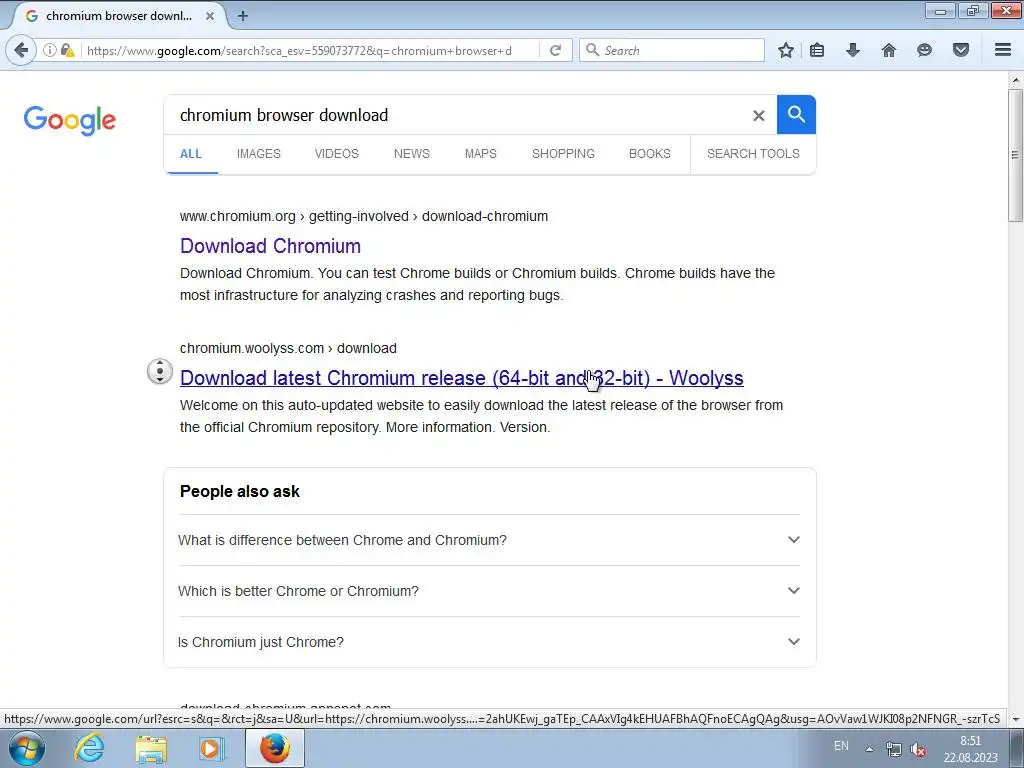
Task: Open the chat smiley toolbar icon
Action: click(x=924, y=50)
